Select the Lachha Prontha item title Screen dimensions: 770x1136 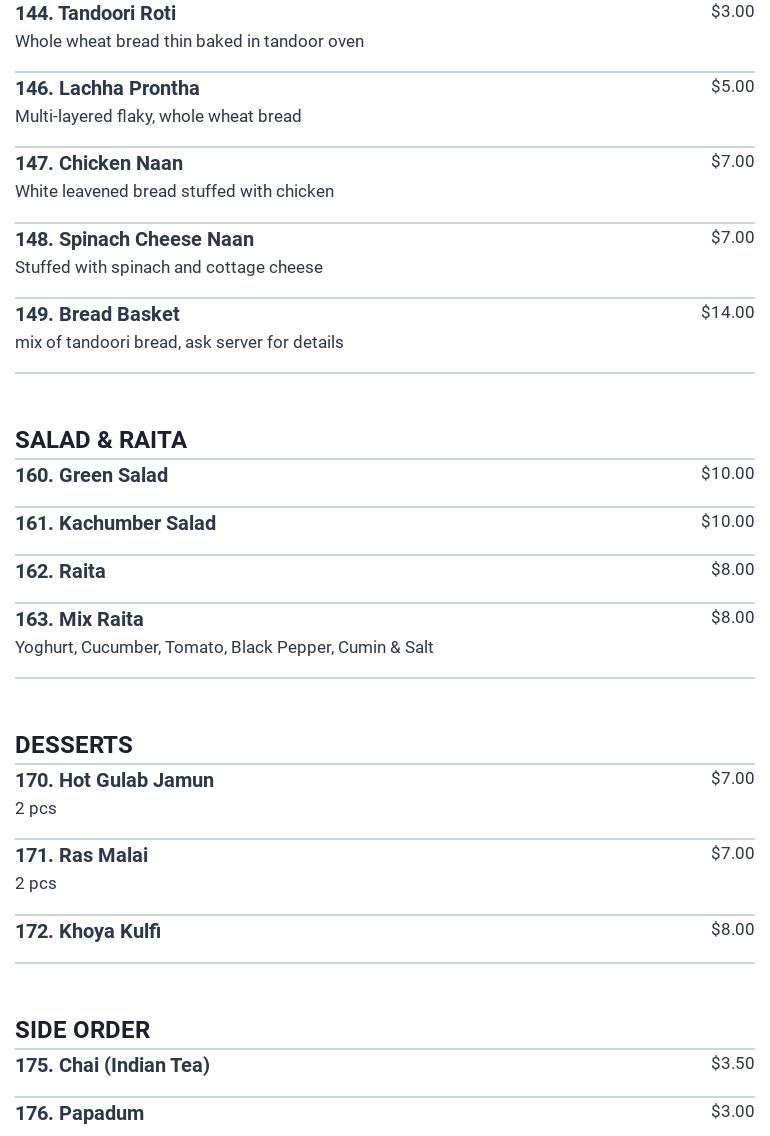(107, 88)
